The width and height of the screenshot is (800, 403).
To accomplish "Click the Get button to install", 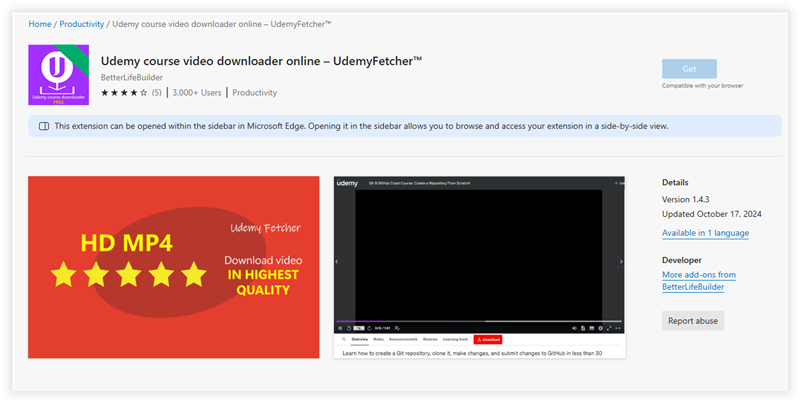I will [689, 69].
